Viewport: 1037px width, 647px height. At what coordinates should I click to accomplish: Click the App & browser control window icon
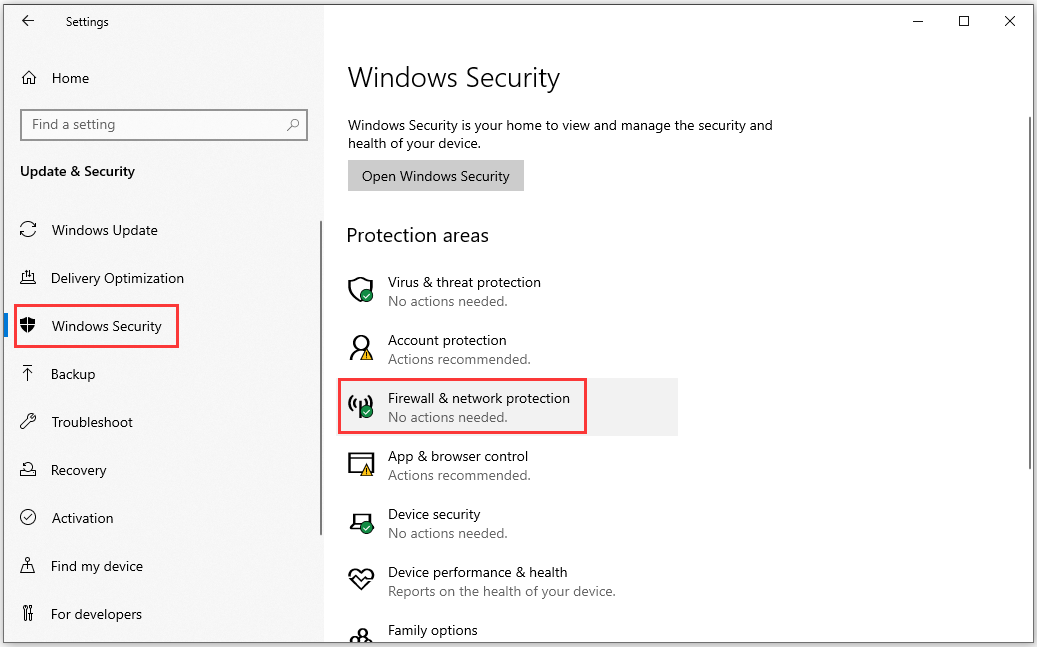361,464
